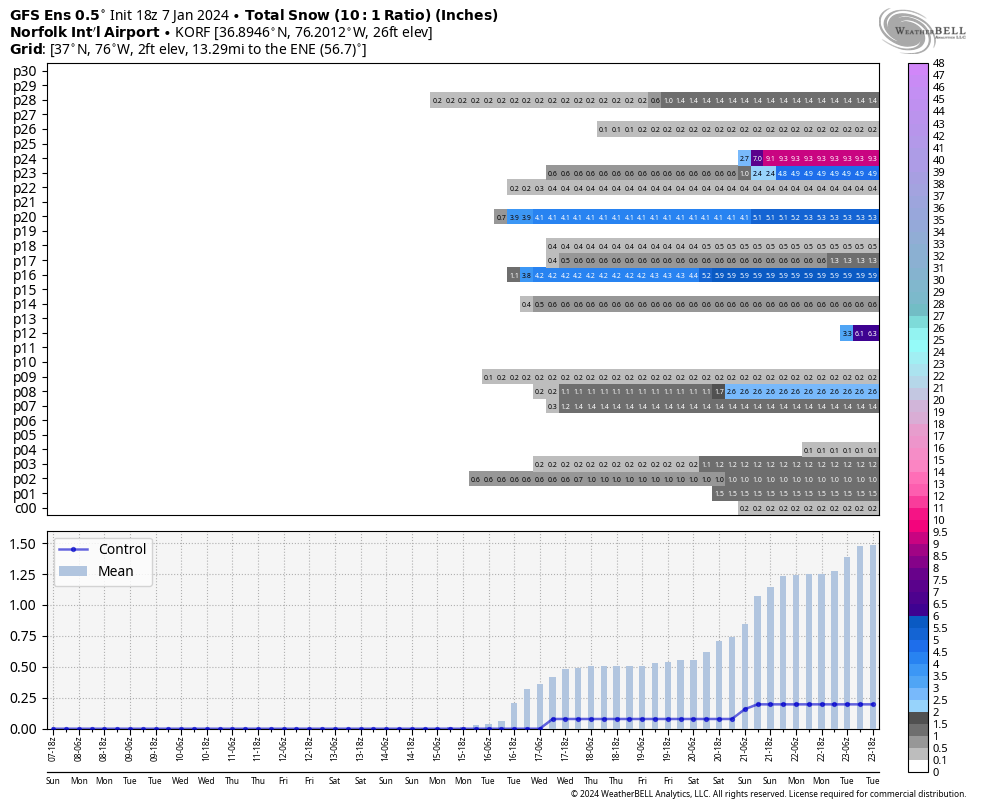984x808 pixels.
Task: Click ensemble member label p24
Action: (x=25, y=159)
